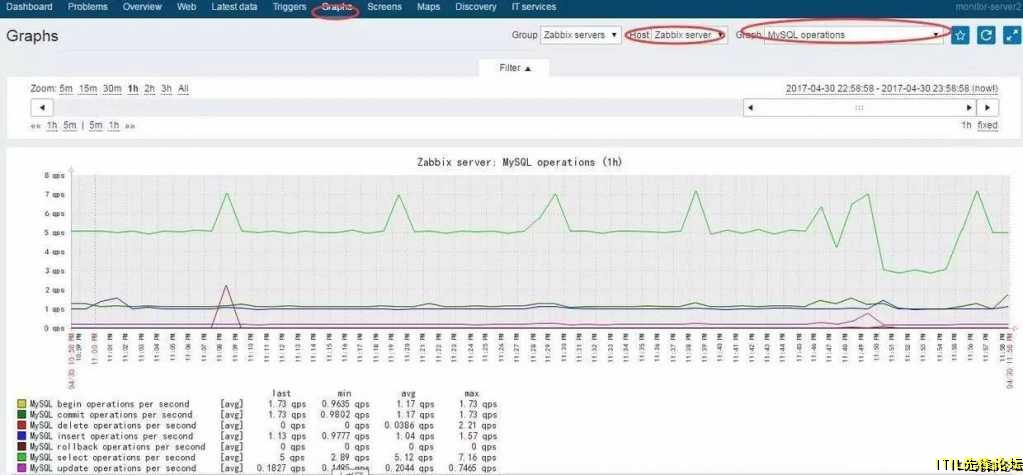Click the refresh icon next to the star

point(986,35)
